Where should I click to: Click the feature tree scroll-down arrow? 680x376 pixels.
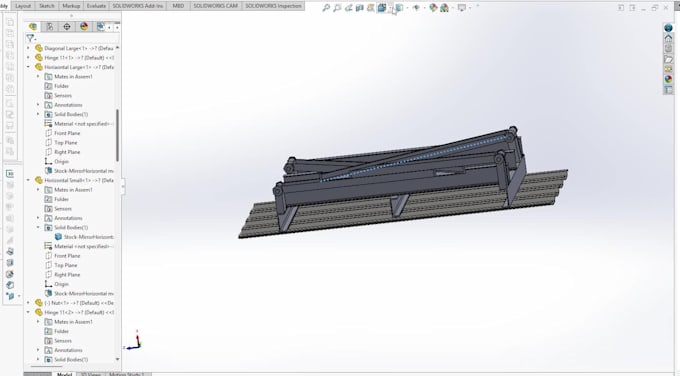[x=117, y=359]
